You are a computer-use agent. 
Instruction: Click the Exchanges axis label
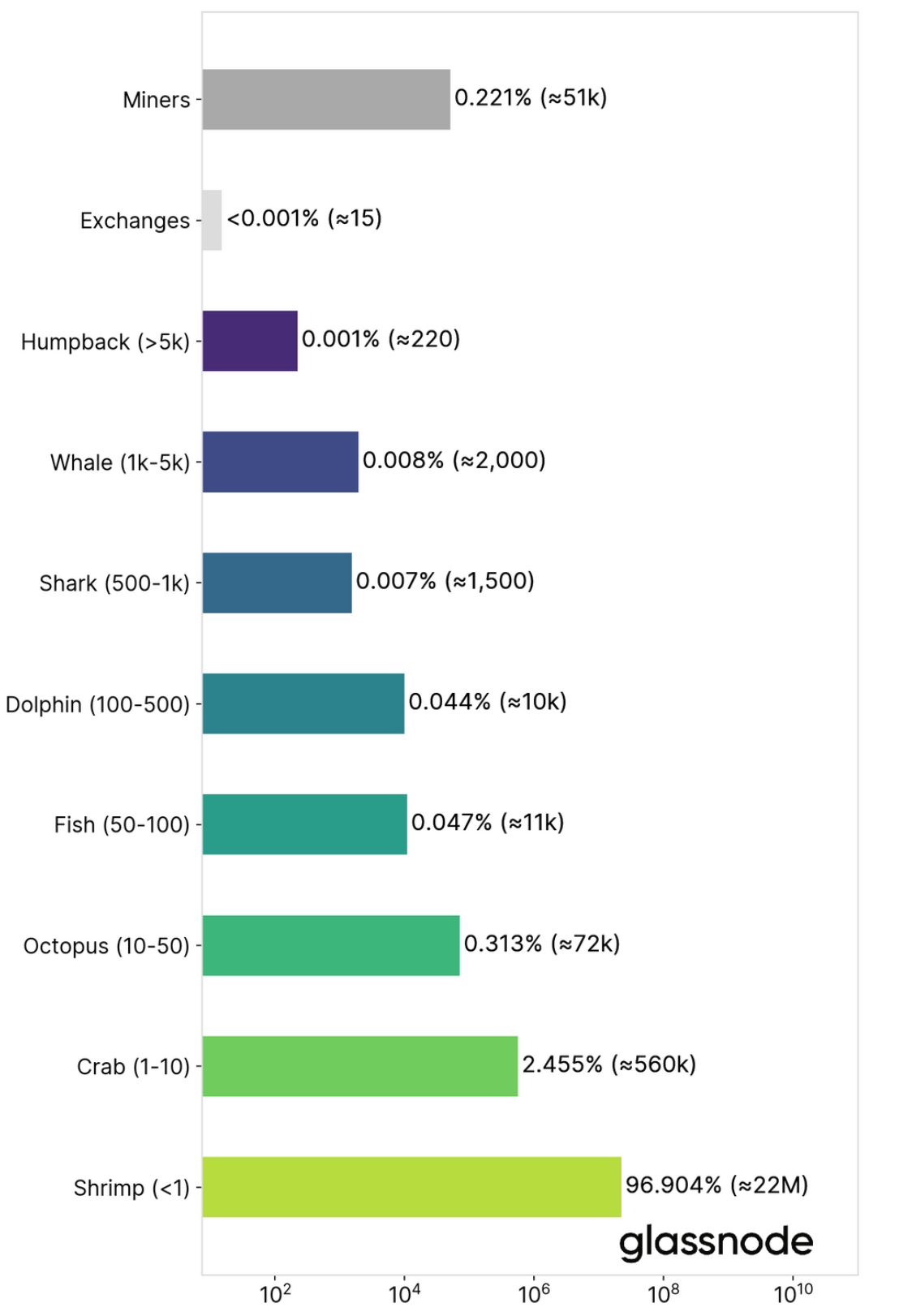[x=135, y=221]
